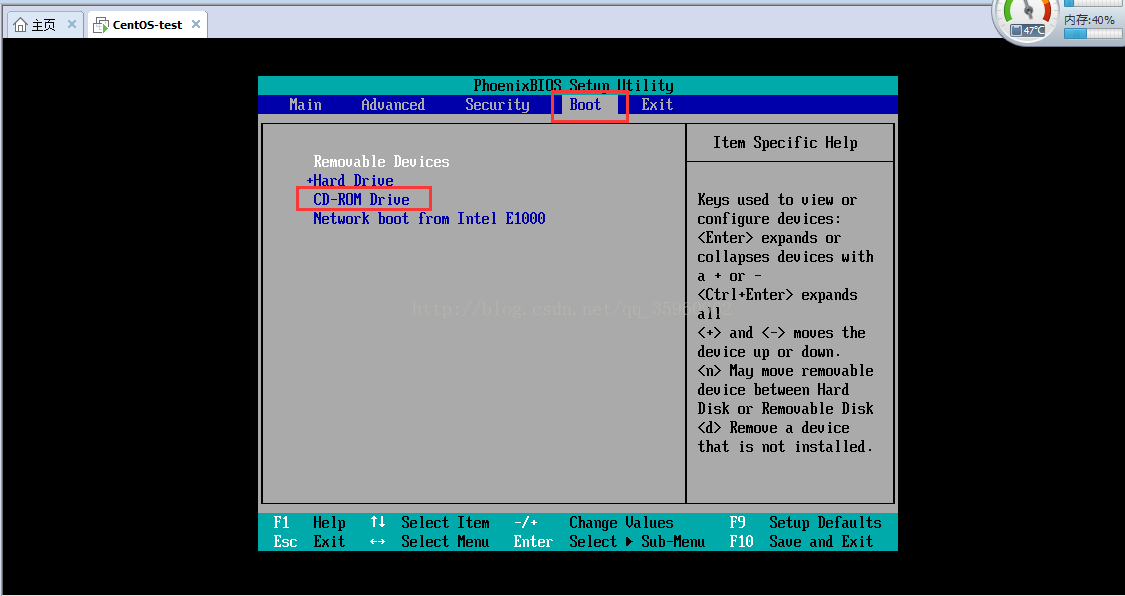
Task: Close the 主页 tab
Action: point(72,24)
